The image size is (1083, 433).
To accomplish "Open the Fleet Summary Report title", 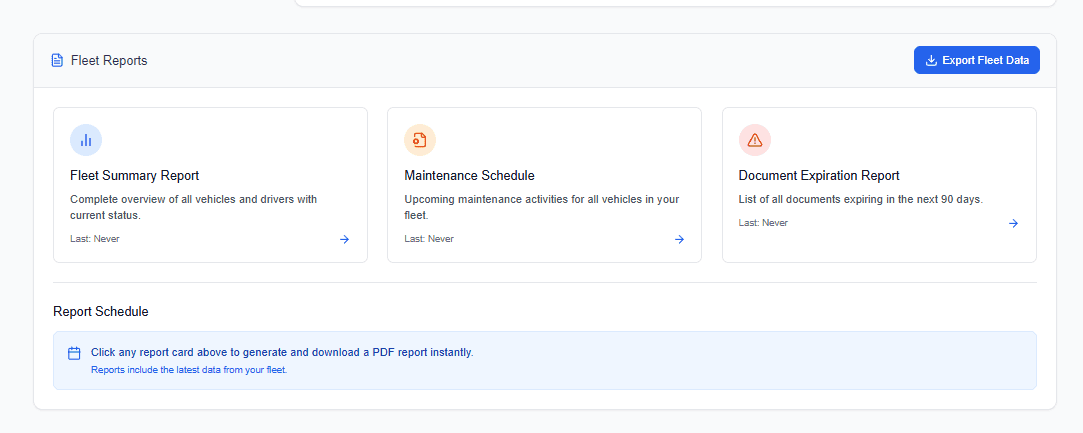I will [135, 175].
